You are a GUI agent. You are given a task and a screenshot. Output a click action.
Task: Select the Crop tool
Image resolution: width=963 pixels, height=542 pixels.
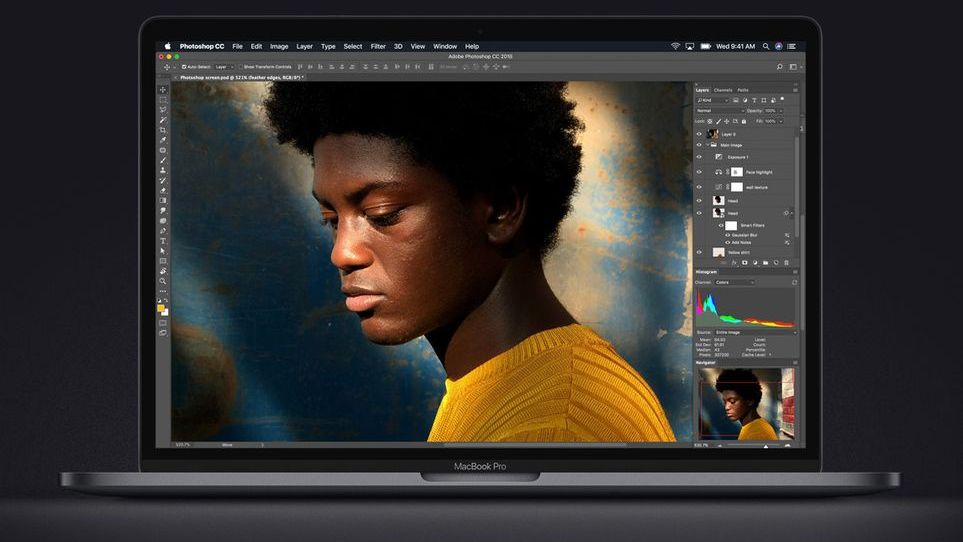(163, 130)
